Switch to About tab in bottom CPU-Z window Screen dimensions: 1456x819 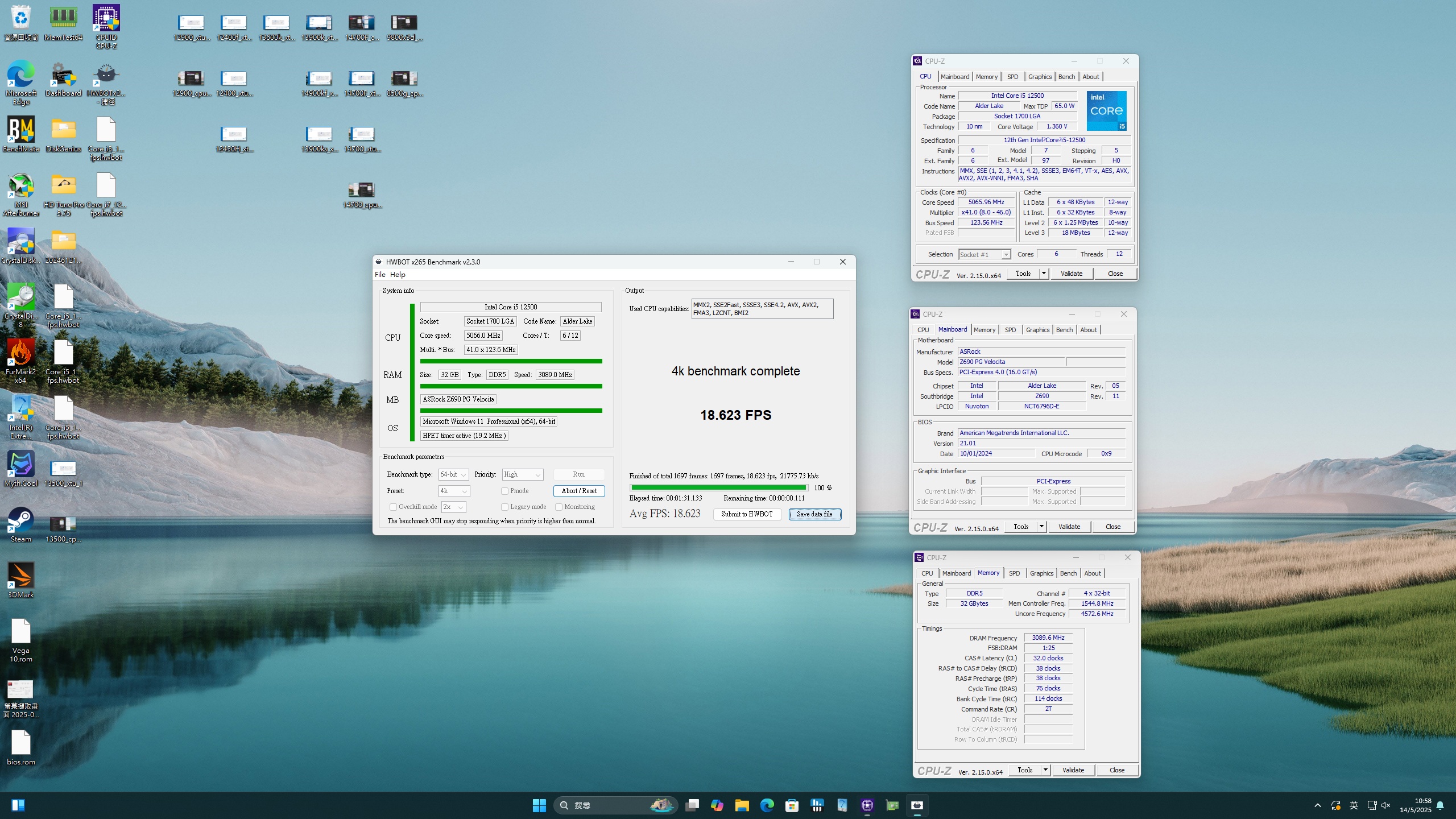[x=1093, y=573]
